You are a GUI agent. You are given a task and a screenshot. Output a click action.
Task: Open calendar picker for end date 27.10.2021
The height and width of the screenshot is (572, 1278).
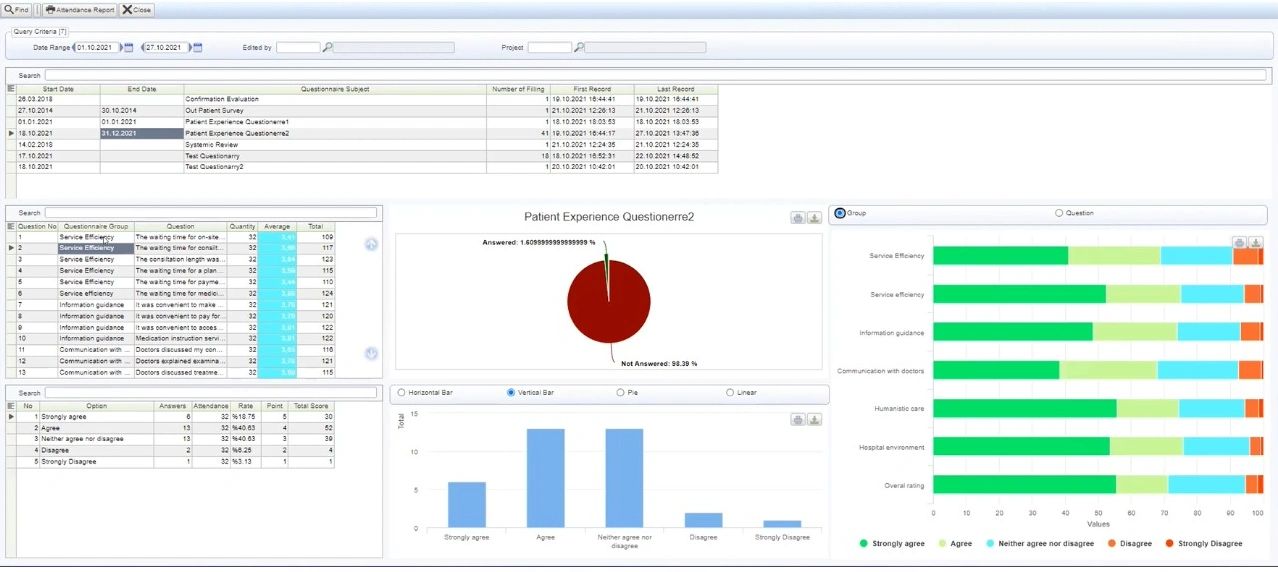197,47
